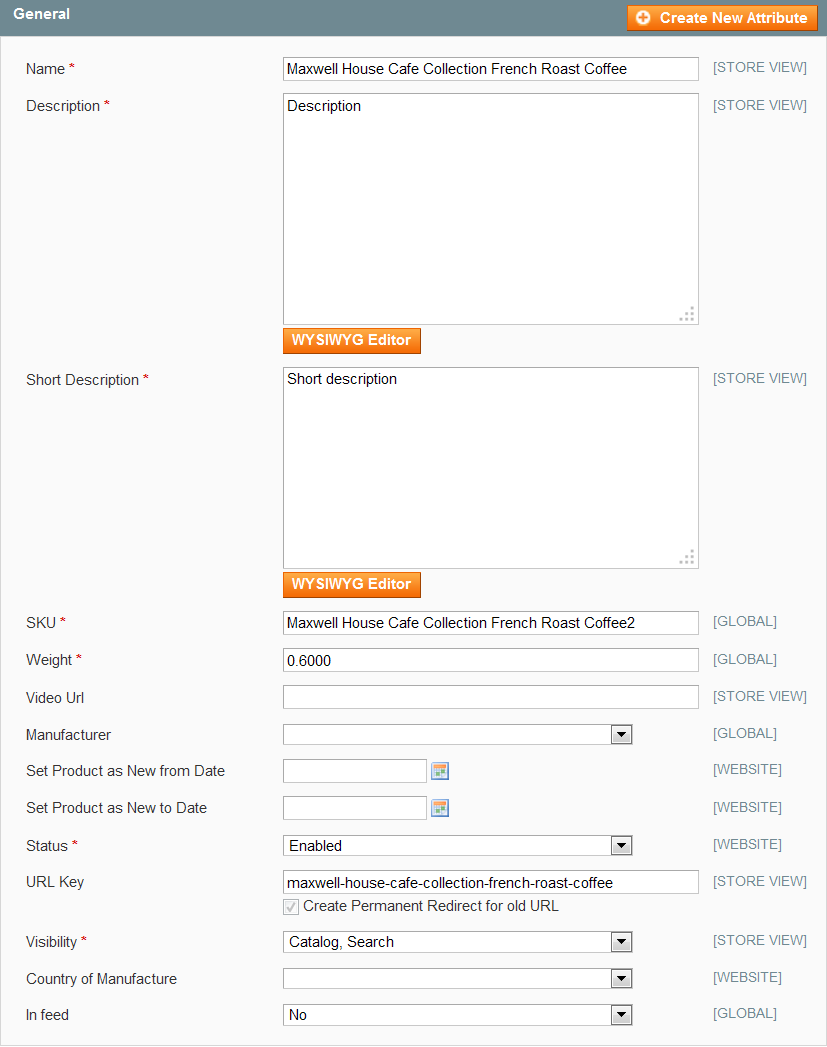Click into the Name text field
This screenshot has height=1047, width=827.
pyautogui.click(x=491, y=69)
